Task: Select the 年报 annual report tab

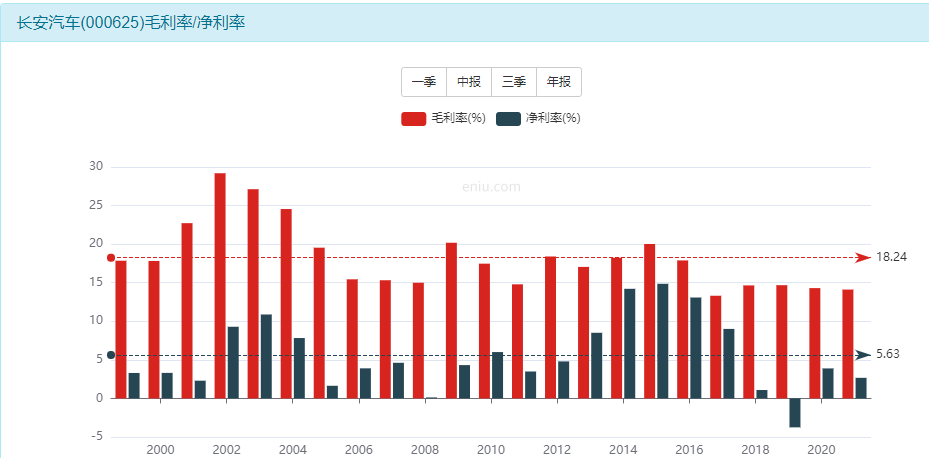Action: [559, 82]
